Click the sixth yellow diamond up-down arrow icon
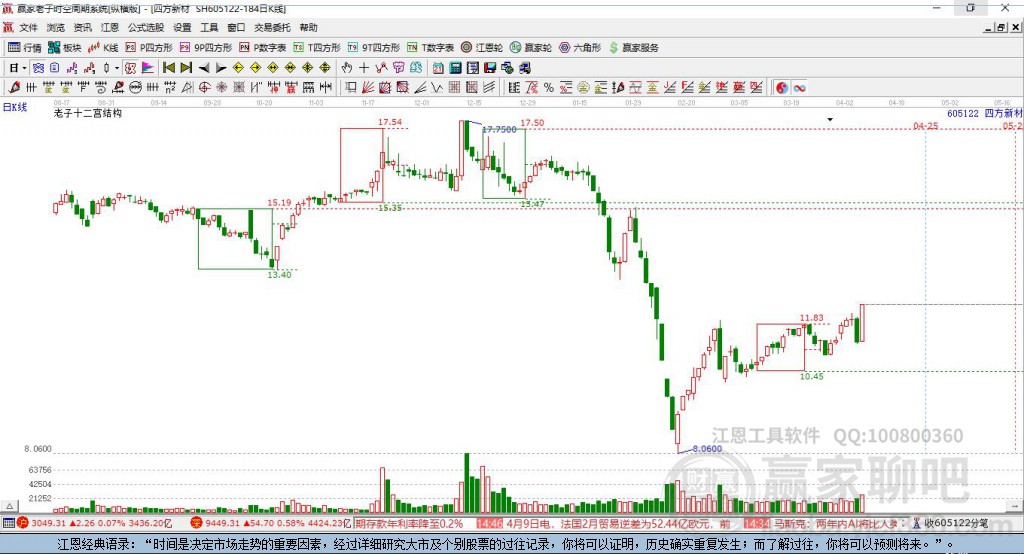The width and height of the screenshot is (1024, 554). [x=325, y=68]
